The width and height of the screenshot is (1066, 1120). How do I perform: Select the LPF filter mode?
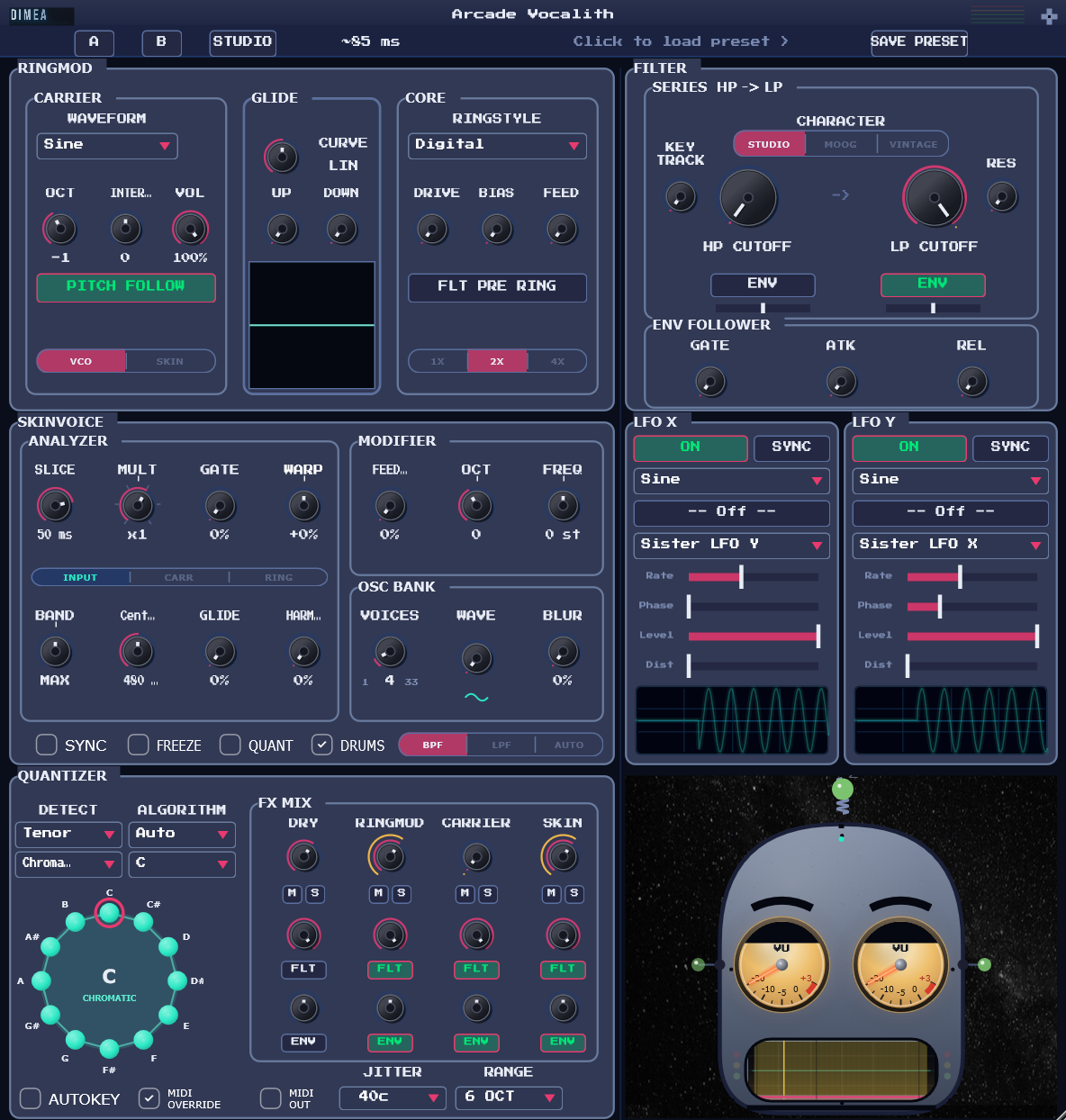click(501, 745)
